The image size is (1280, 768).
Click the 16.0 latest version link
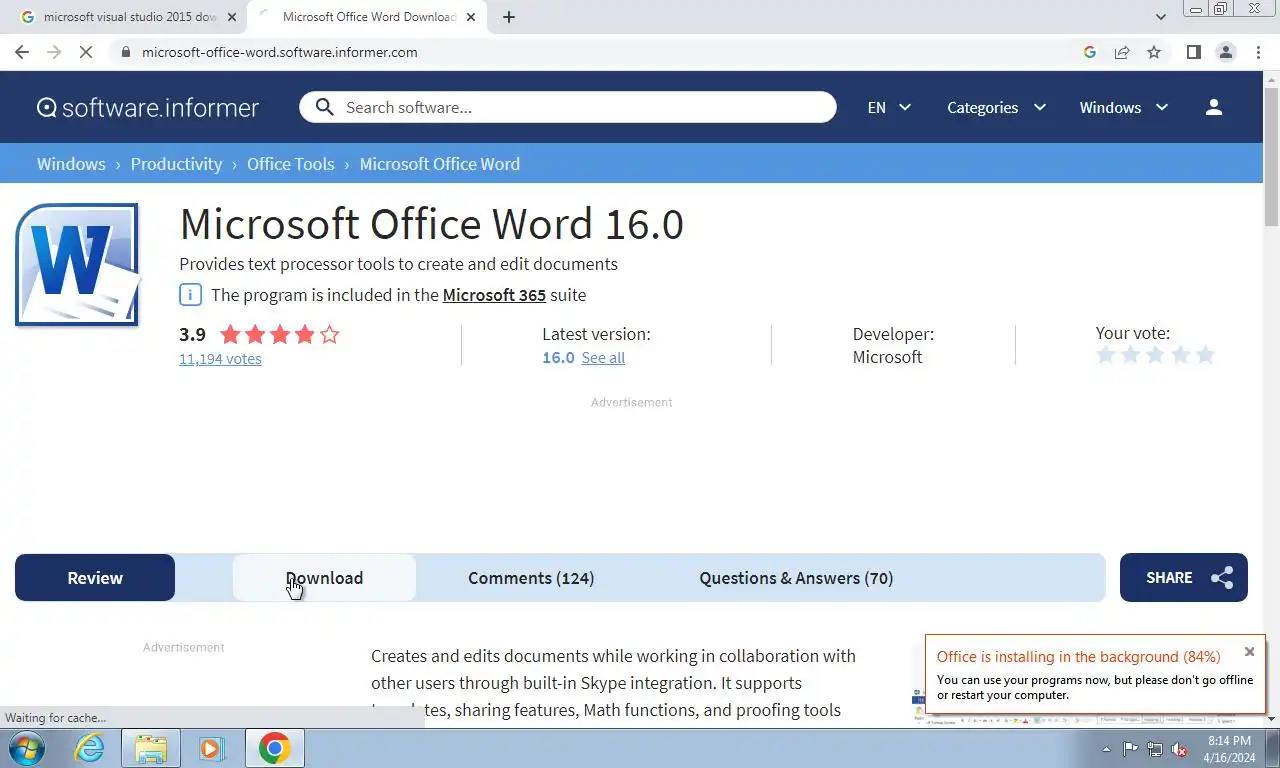(x=558, y=358)
